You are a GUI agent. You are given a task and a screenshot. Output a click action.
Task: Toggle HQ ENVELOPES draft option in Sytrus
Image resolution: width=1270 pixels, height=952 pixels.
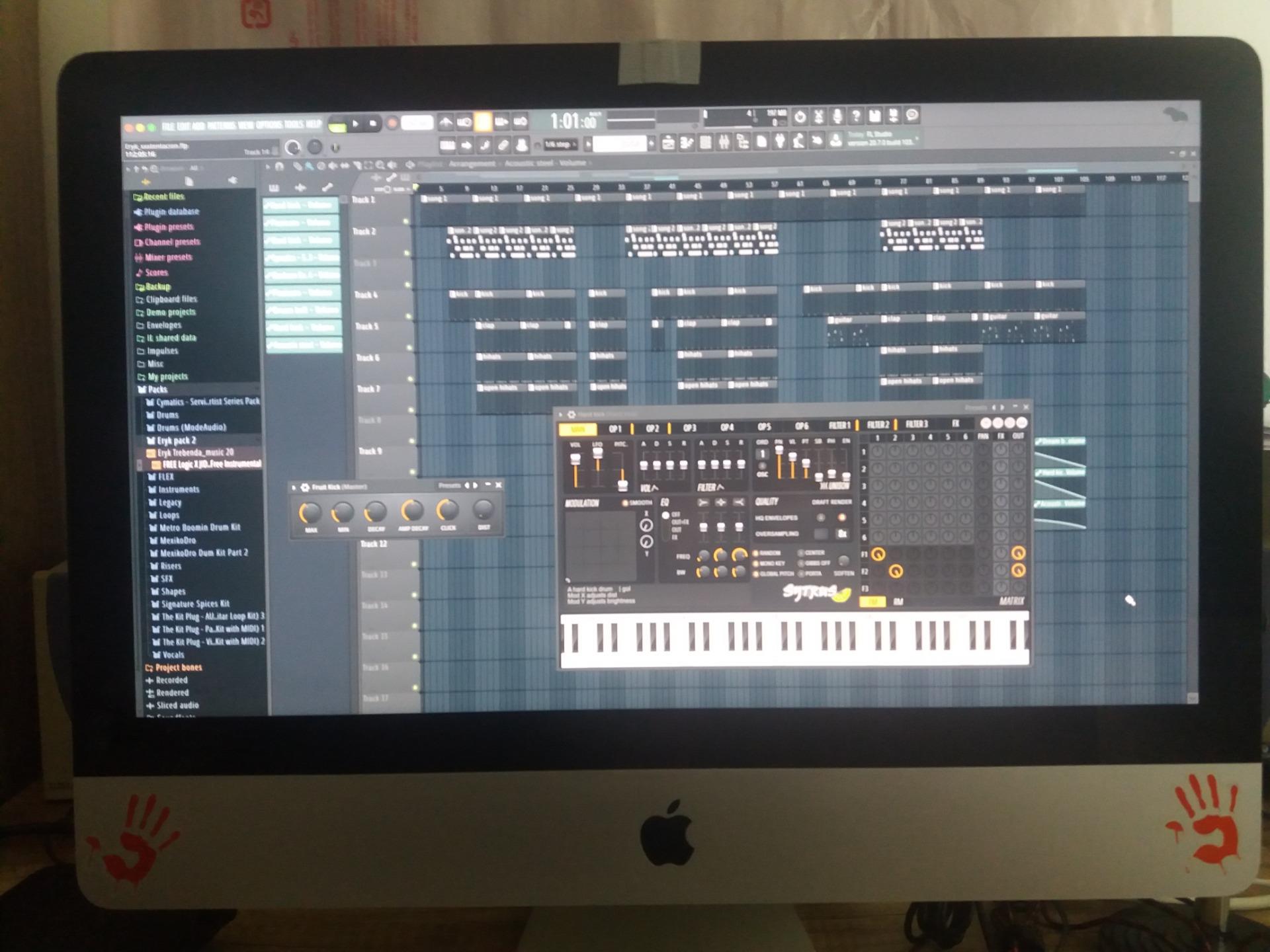pos(821,518)
